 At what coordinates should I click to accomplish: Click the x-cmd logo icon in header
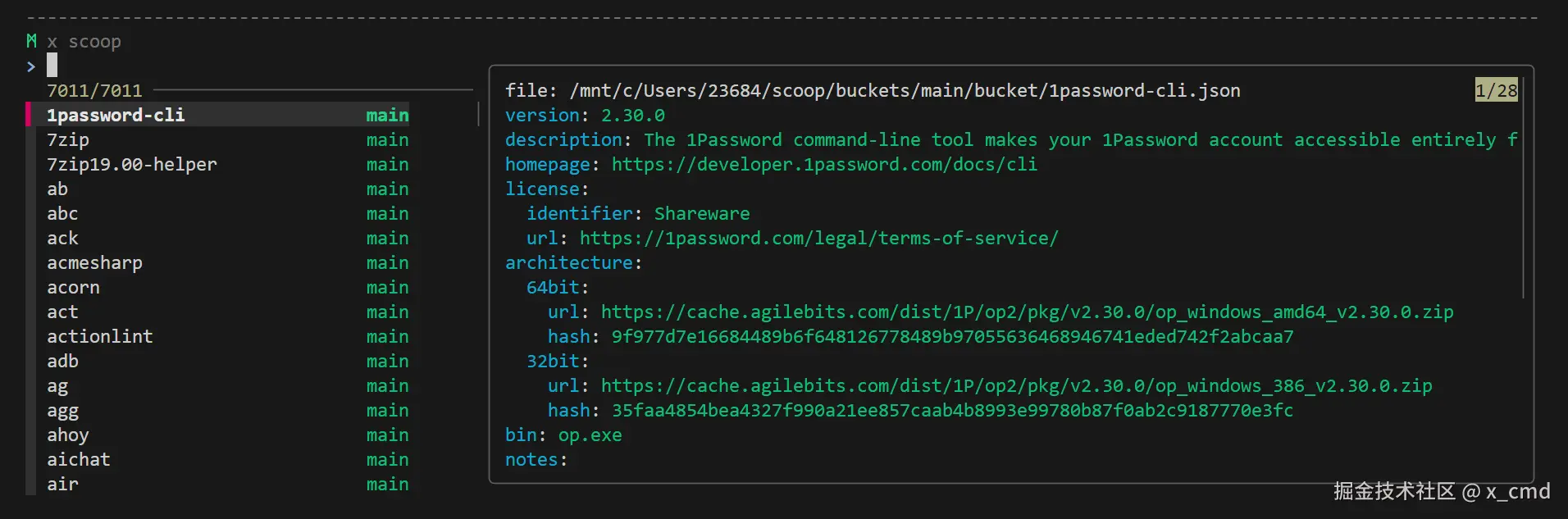(31, 40)
